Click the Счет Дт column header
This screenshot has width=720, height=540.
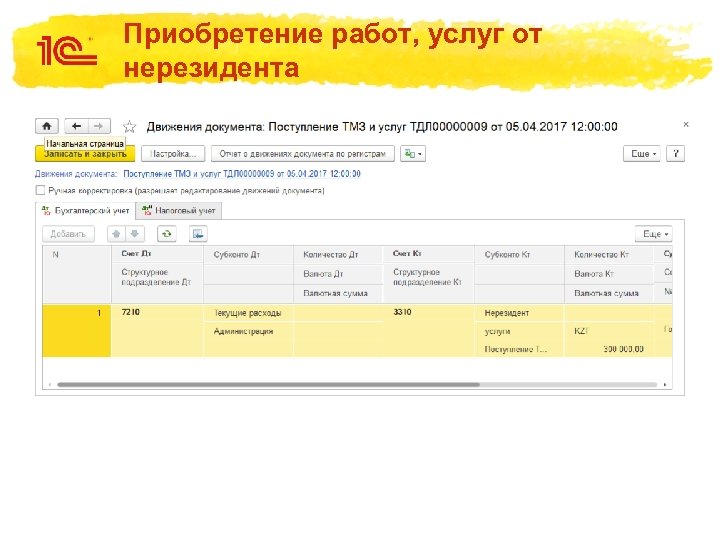(x=157, y=253)
